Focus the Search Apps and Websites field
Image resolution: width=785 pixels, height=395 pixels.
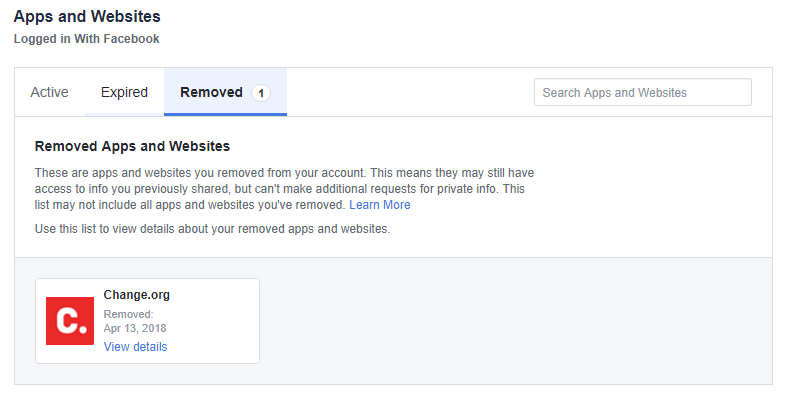click(643, 92)
